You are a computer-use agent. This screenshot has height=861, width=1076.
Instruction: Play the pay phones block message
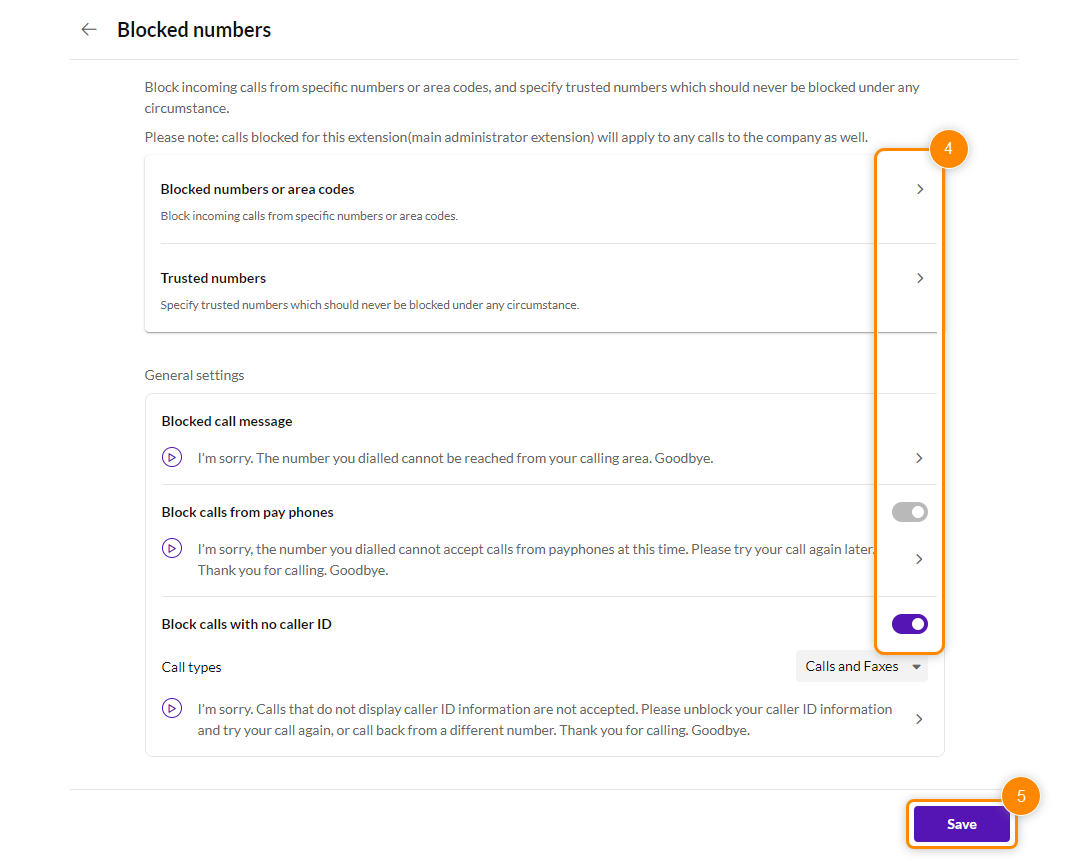click(172, 549)
